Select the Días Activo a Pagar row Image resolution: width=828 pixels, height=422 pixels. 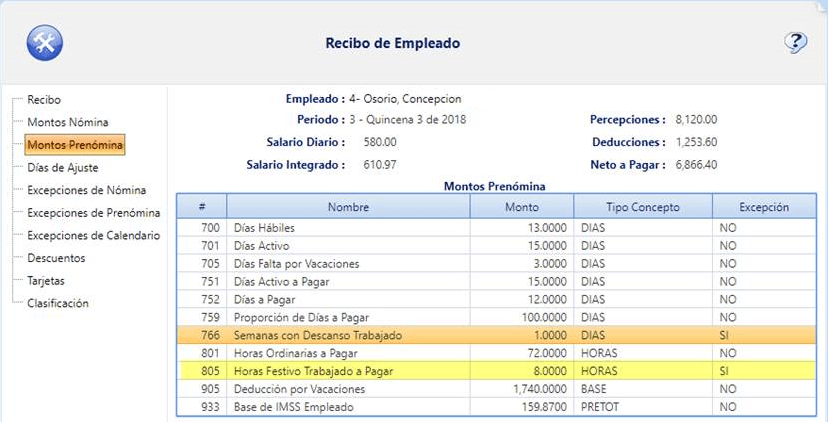click(x=496, y=282)
